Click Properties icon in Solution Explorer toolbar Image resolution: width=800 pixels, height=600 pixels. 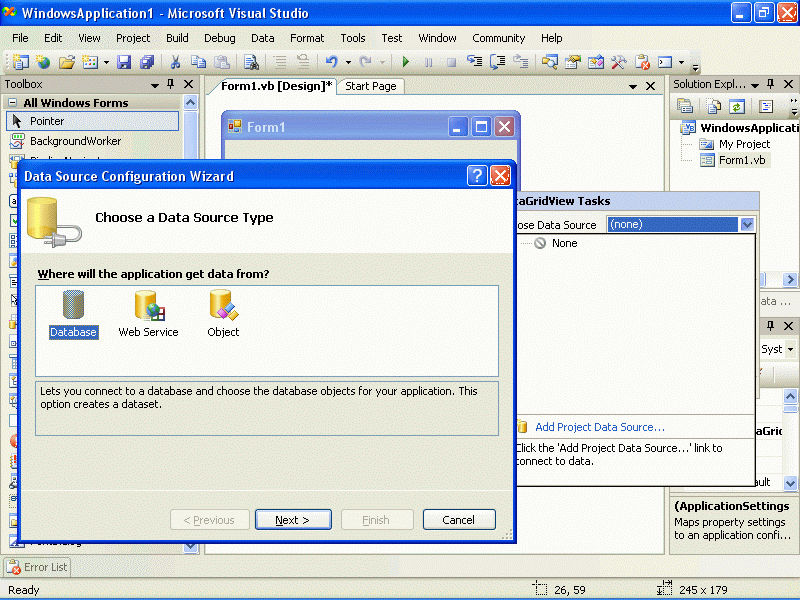click(685, 106)
